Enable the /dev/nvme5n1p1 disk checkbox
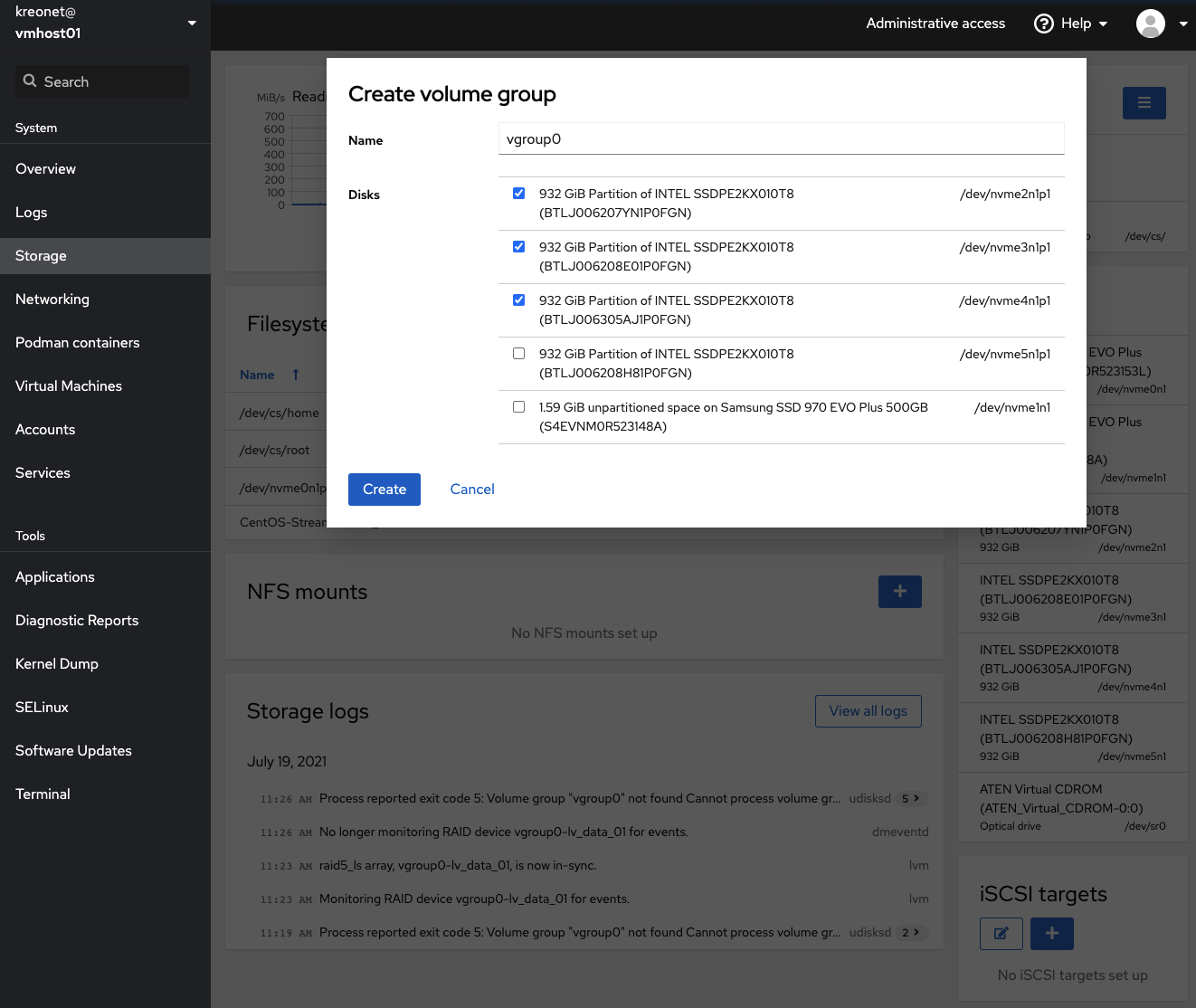Viewport: 1196px width, 1008px height. point(518,353)
